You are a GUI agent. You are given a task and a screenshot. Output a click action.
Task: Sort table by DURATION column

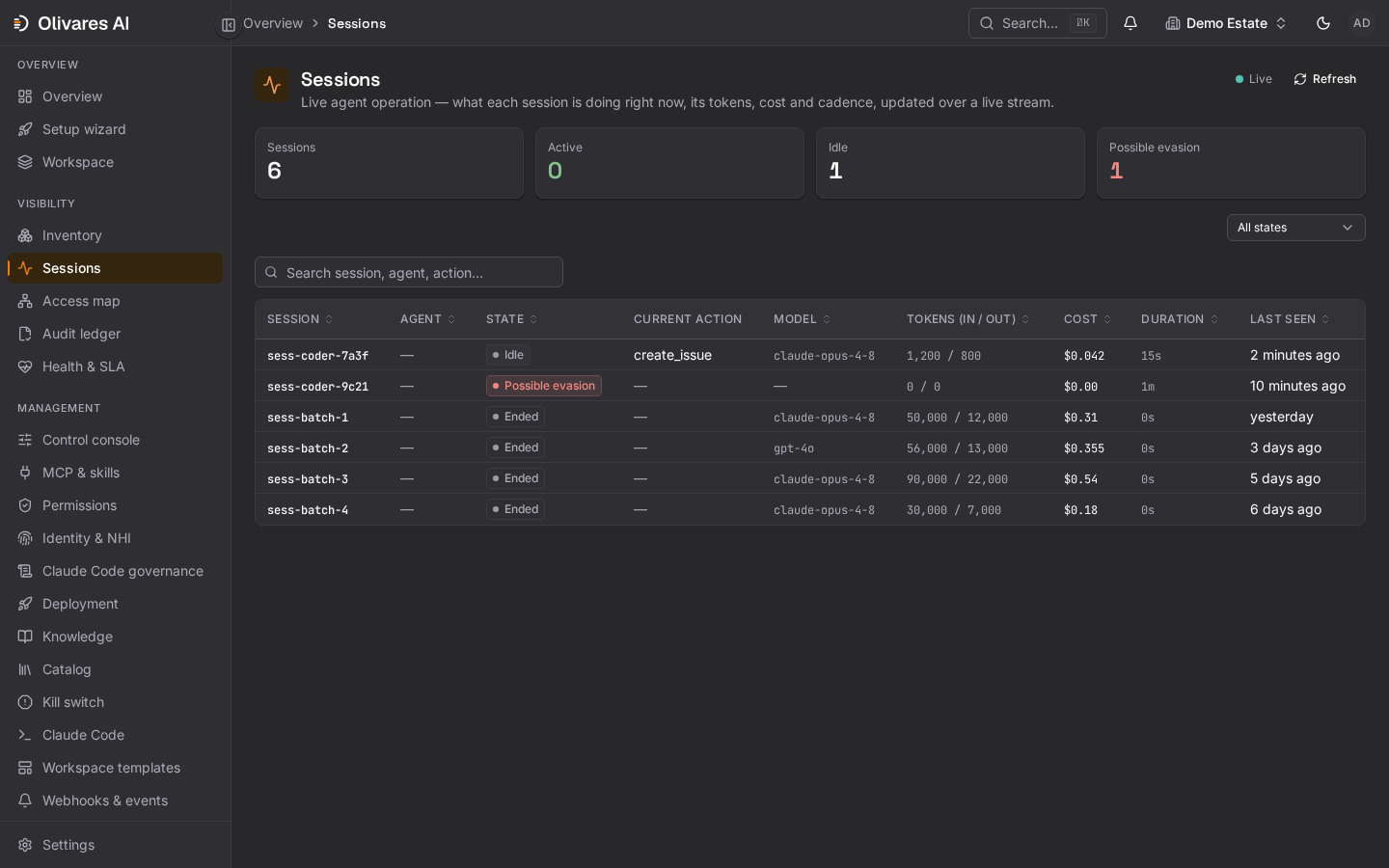[x=1180, y=319]
